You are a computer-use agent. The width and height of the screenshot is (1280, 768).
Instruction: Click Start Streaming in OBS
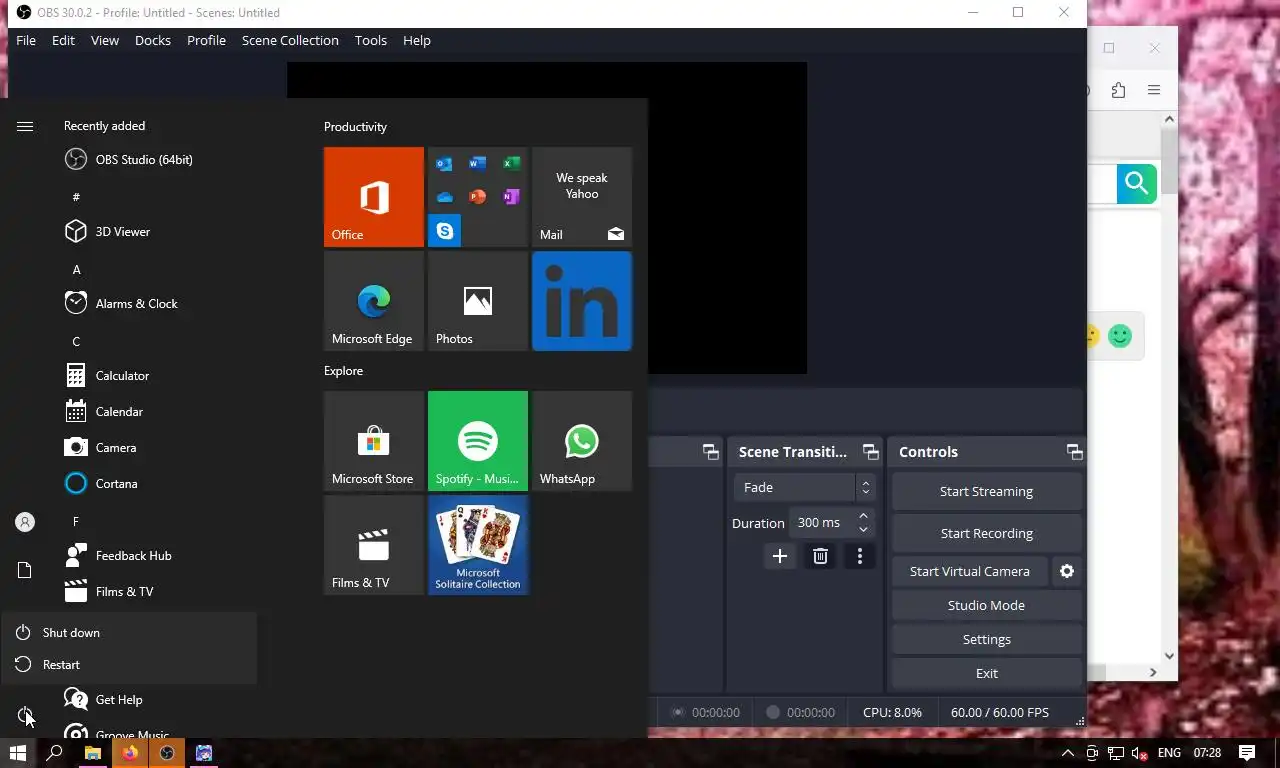pos(986,491)
